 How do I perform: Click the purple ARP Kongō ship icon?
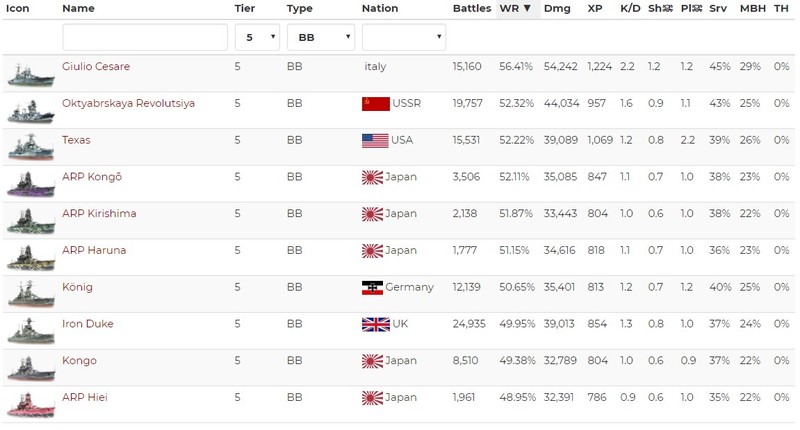tap(30, 185)
